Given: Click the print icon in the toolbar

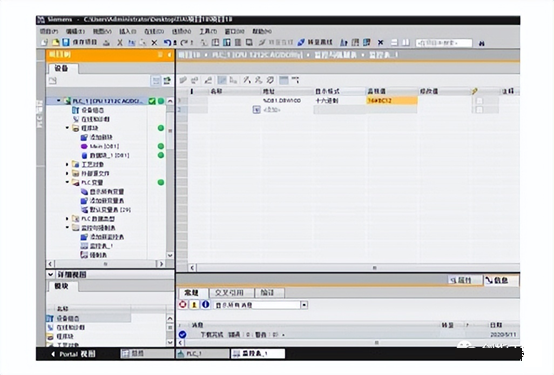Looking at the screenshot, I should click(x=106, y=43).
